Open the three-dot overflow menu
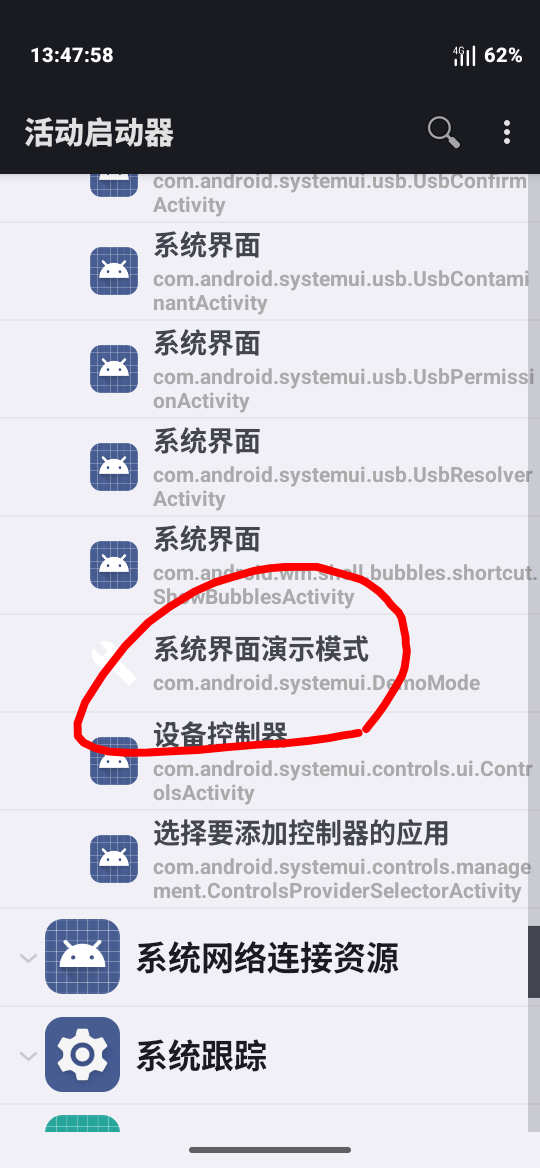Viewport: 540px width, 1168px height. point(506,133)
